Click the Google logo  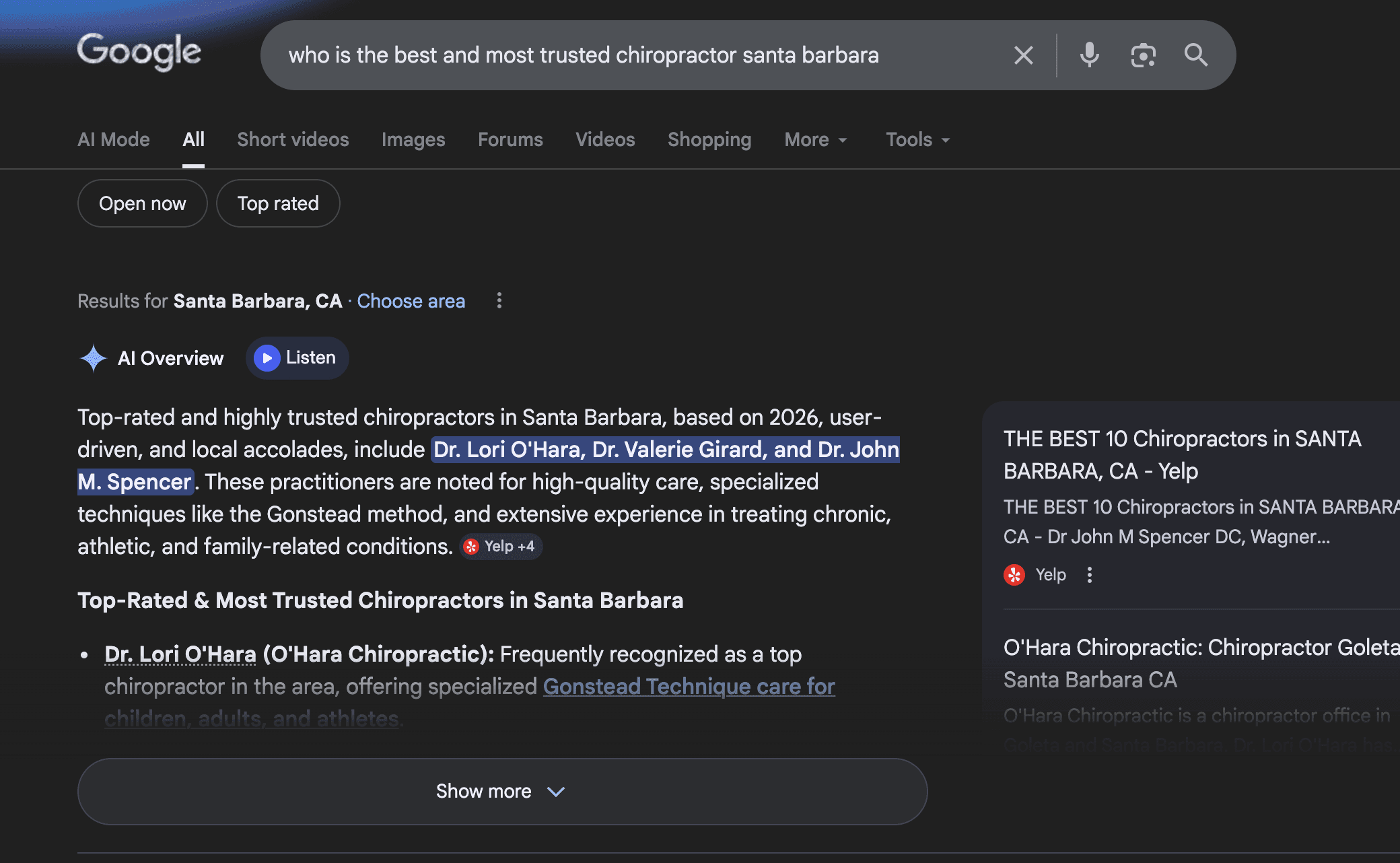point(139,53)
